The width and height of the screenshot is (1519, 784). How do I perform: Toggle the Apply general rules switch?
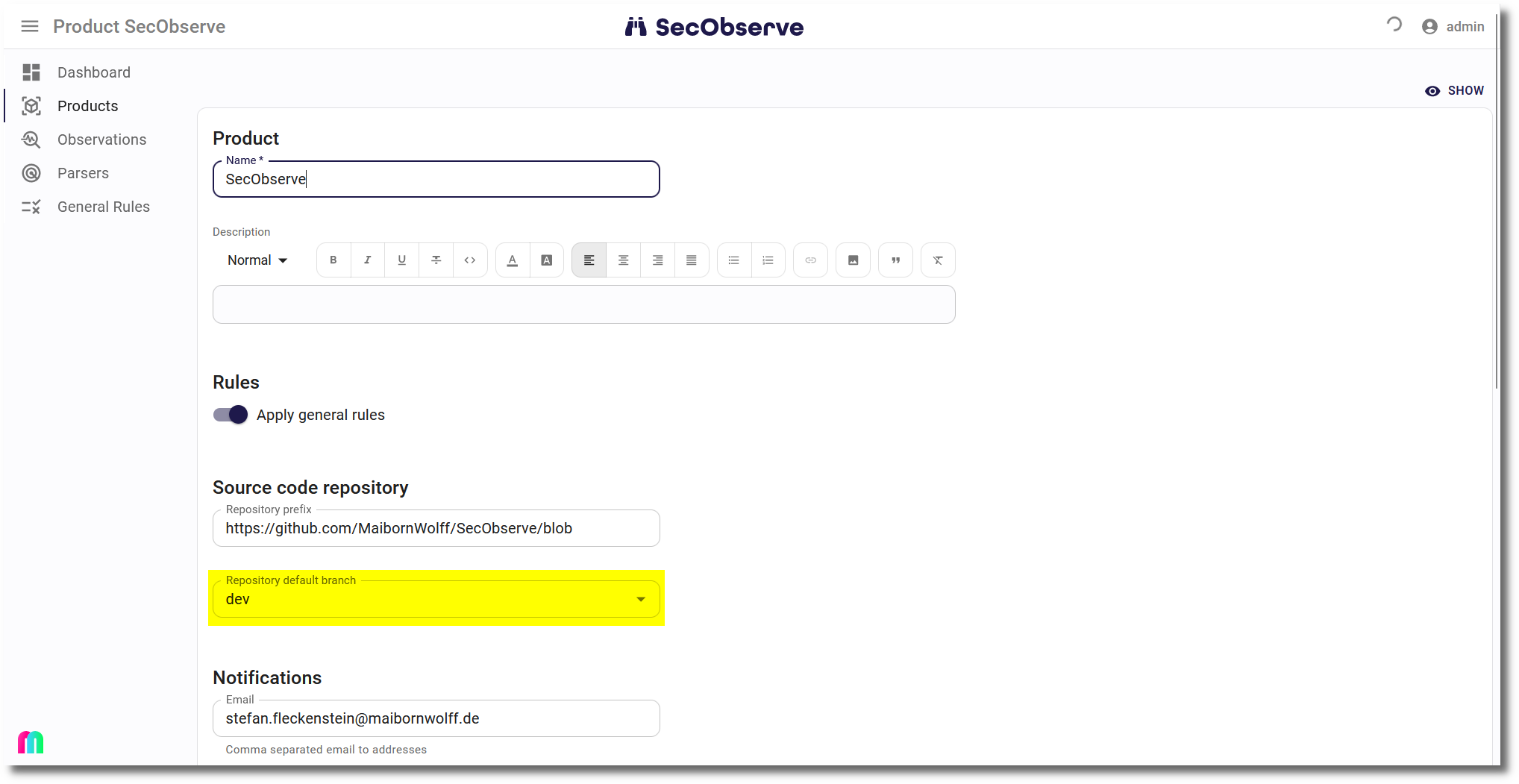coord(231,415)
